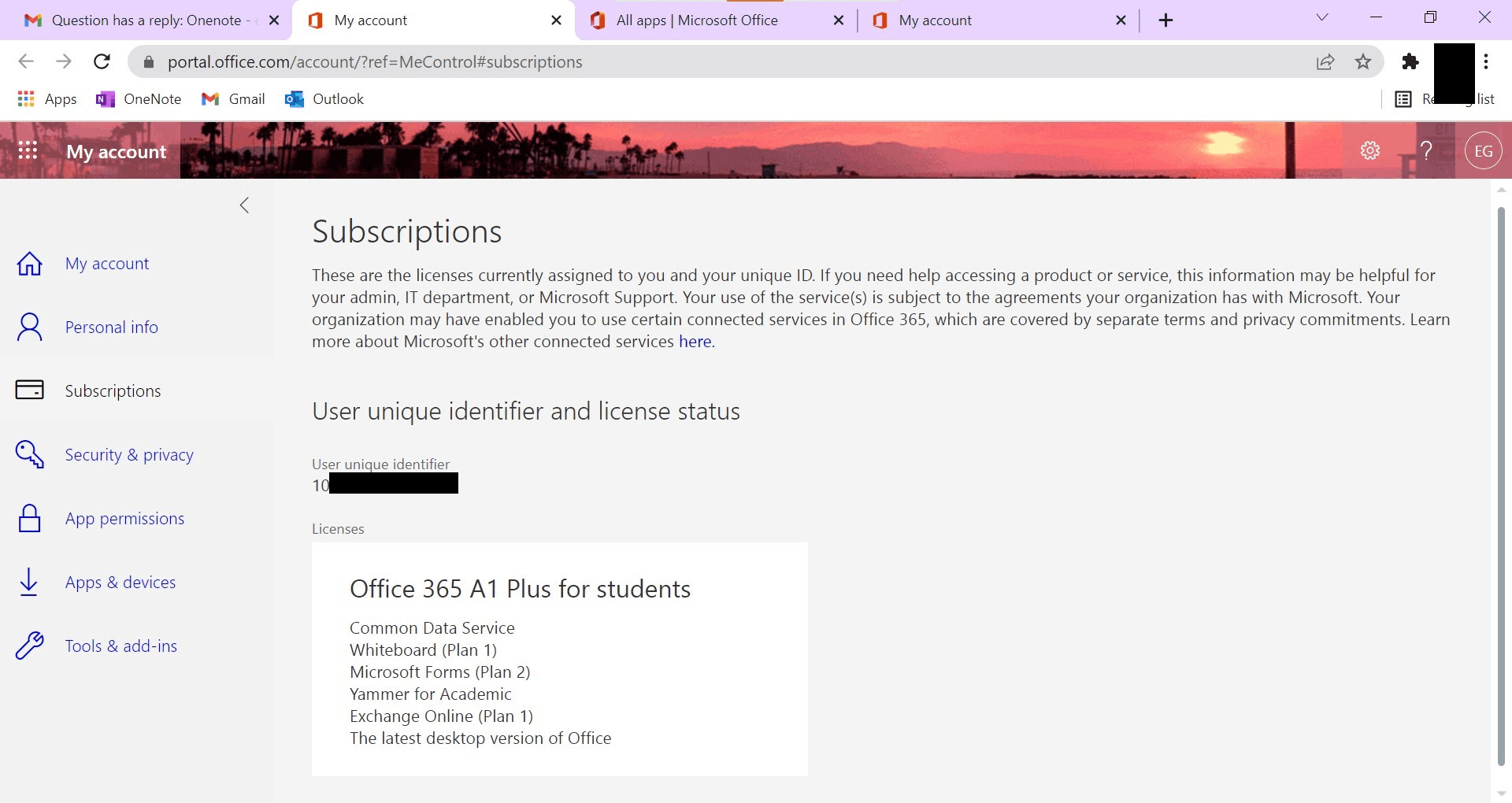The height and width of the screenshot is (803, 1512).
Task: Click 'Microsoft Forms (Plan 2)' entry
Action: point(440,672)
